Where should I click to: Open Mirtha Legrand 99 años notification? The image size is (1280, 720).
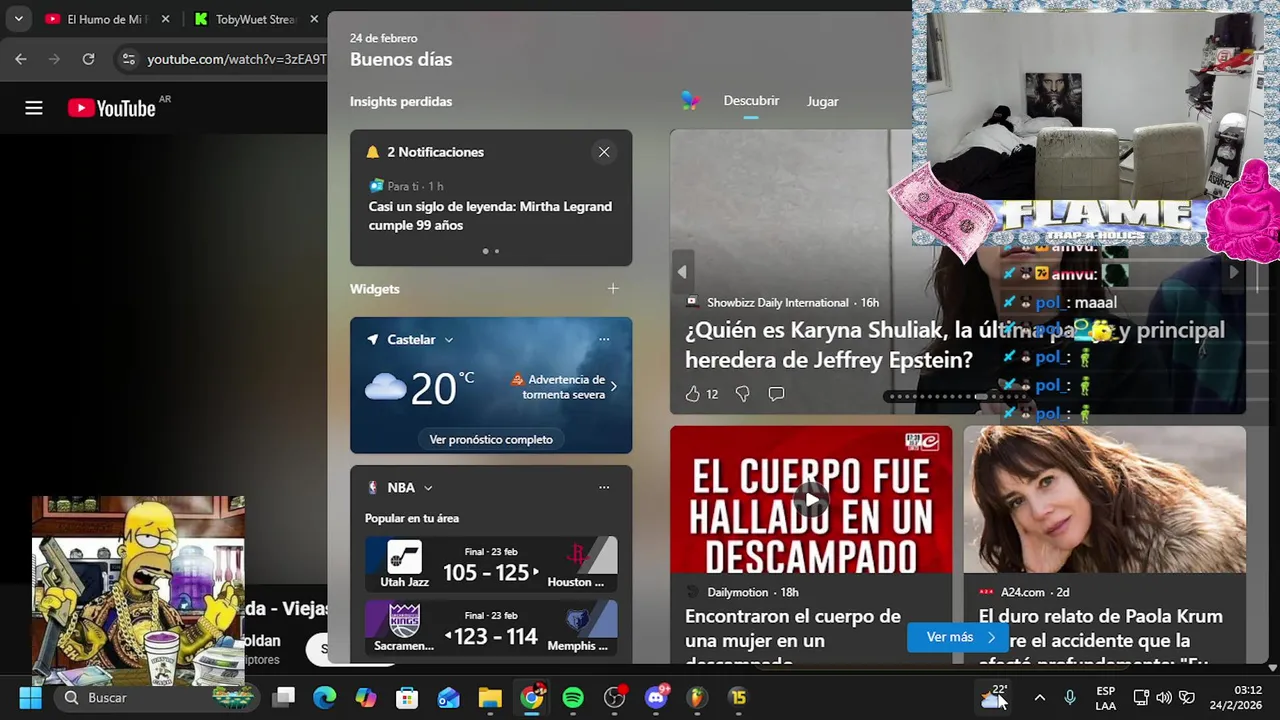point(490,216)
